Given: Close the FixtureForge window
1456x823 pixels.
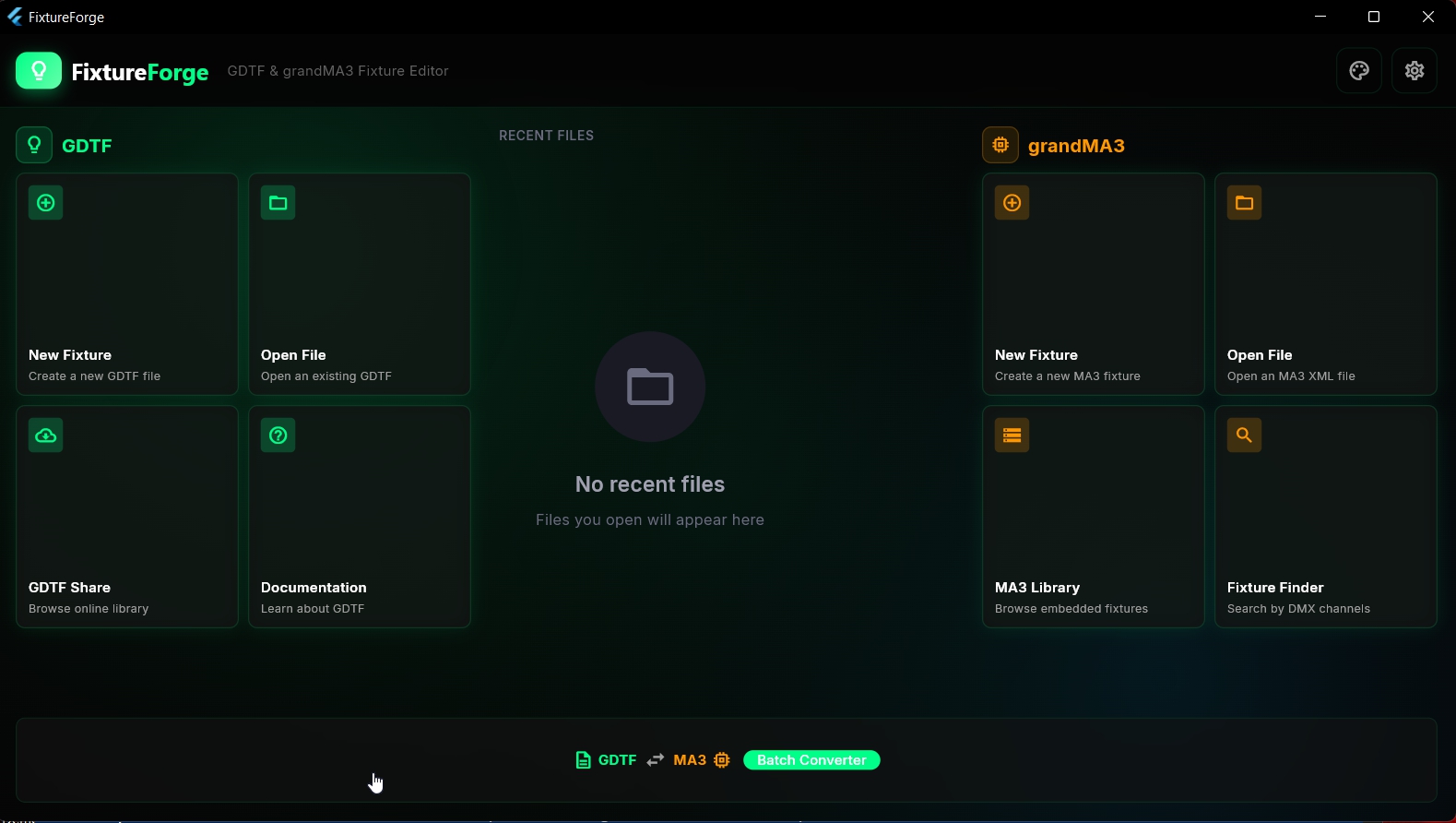Looking at the screenshot, I should point(1428,17).
